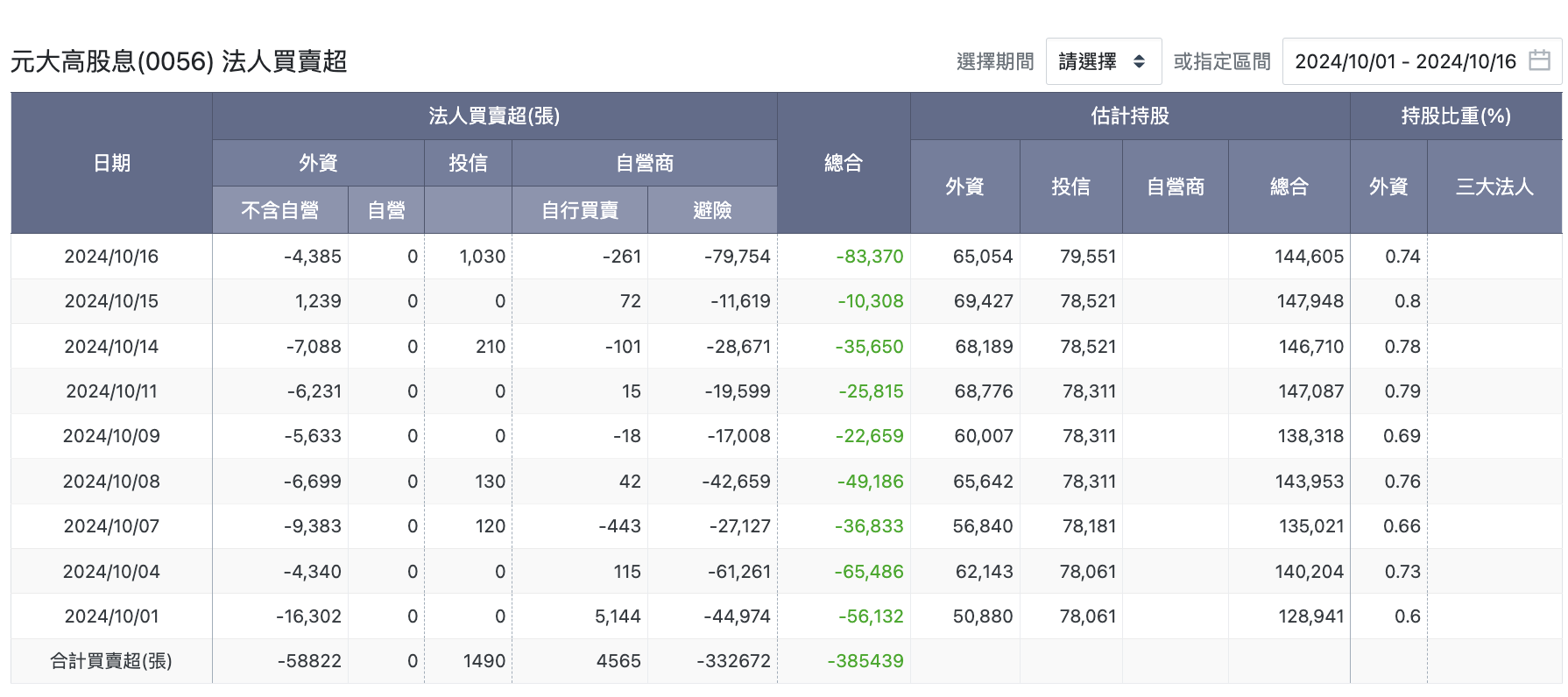Viewport: 1568px width, 697px height.
Task: Click the 投信 header under 法人買賣超
Action: (x=468, y=163)
